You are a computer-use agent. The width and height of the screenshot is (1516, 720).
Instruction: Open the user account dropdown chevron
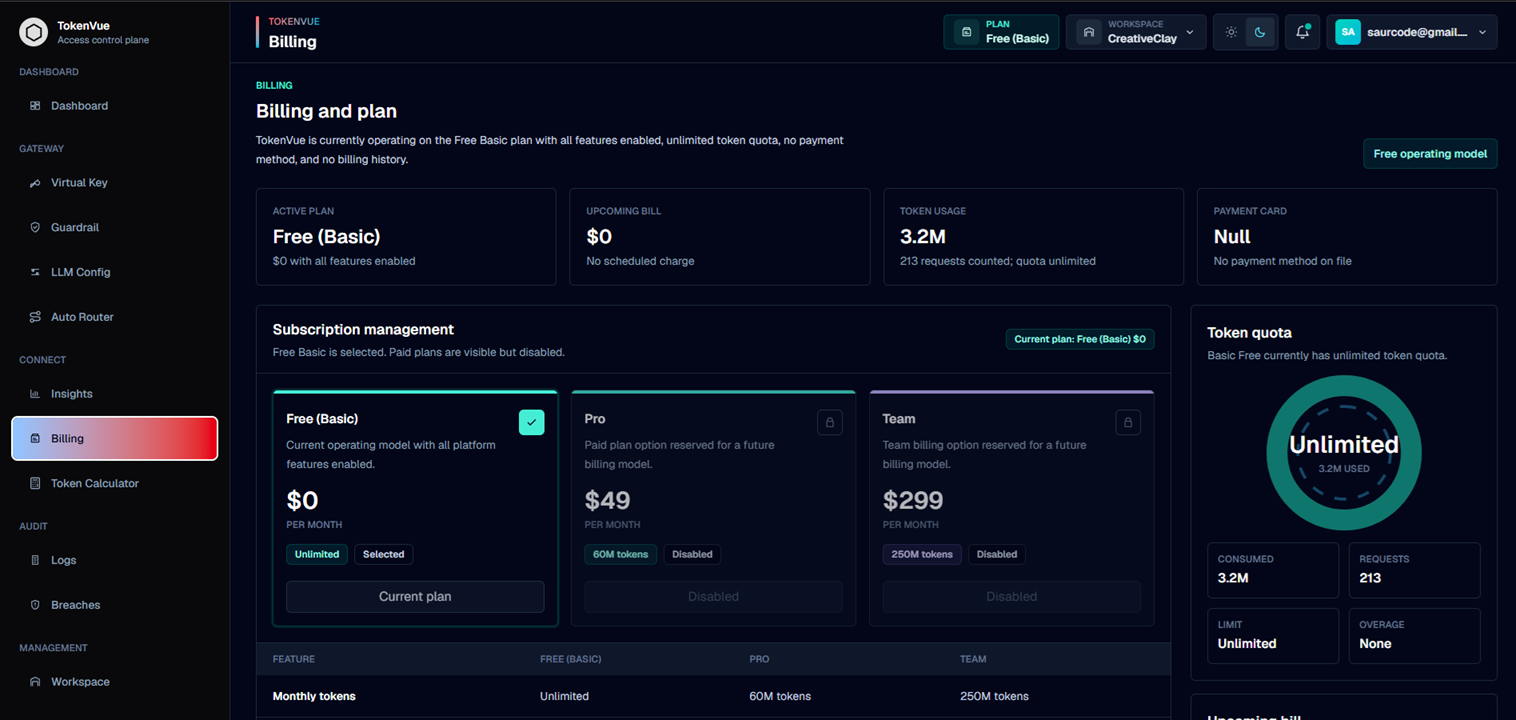[1482, 32]
